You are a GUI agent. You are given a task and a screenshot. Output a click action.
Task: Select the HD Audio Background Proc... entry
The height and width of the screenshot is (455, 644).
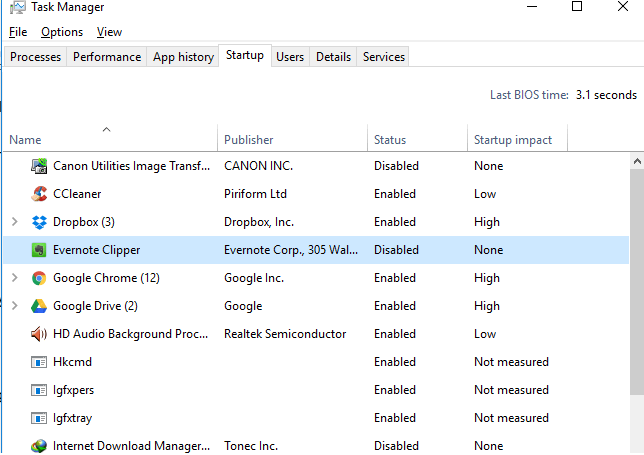131,334
